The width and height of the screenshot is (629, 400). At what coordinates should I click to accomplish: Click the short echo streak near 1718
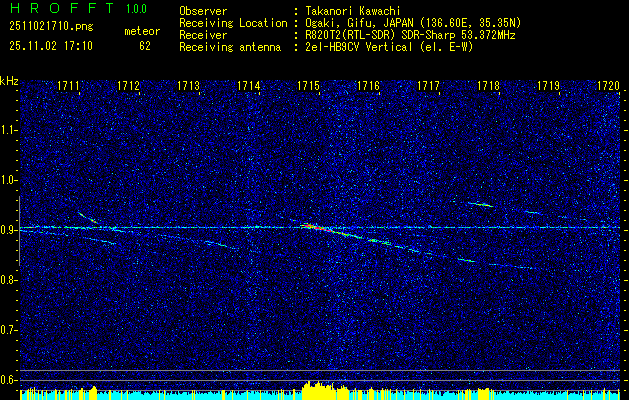[x=480, y=204]
